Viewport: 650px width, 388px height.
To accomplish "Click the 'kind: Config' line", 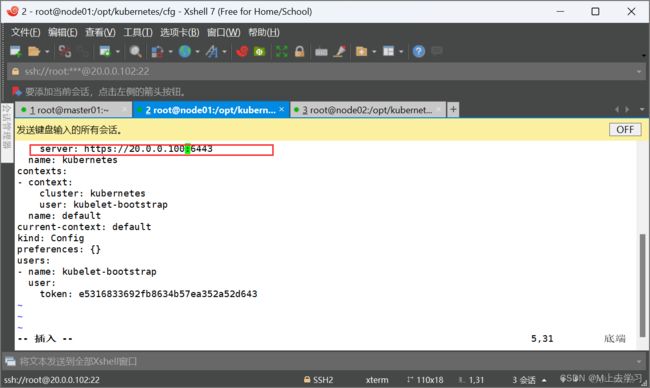I will [x=51, y=238].
